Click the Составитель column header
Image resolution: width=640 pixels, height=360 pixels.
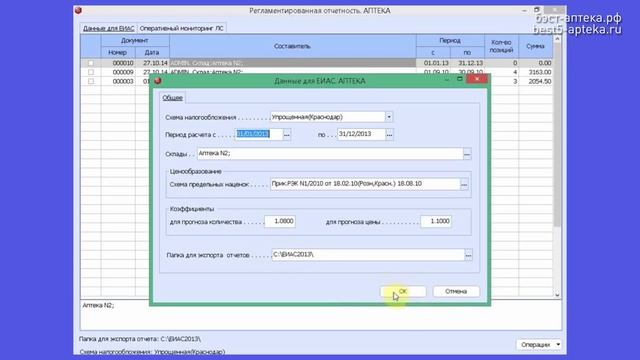(293, 46)
